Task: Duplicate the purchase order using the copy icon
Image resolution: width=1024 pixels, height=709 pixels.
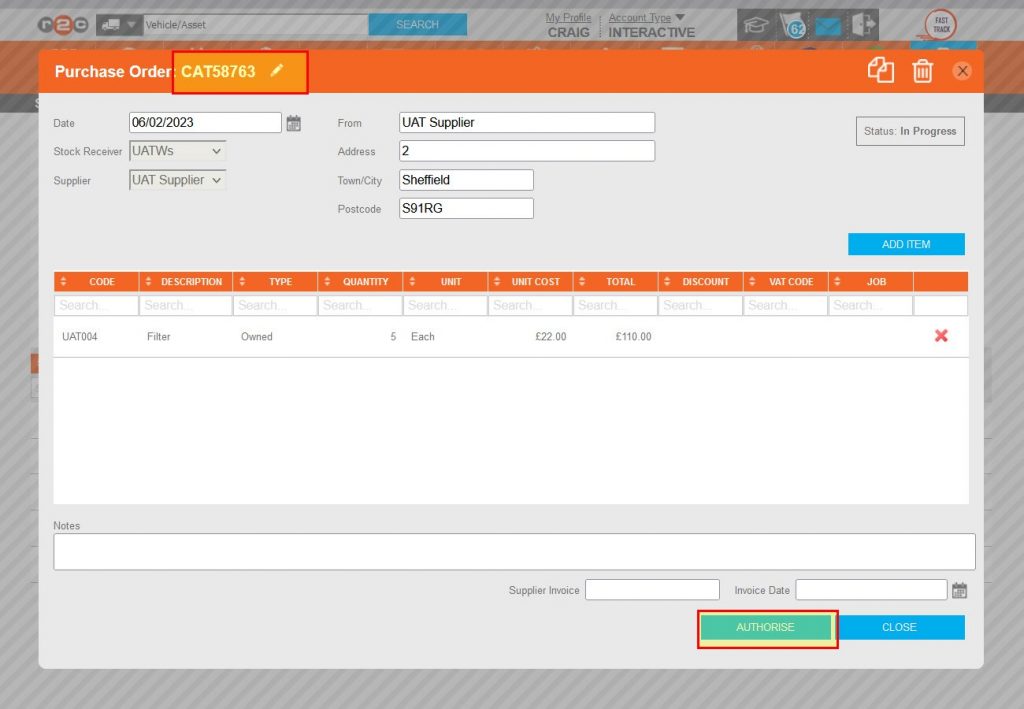Action: click(881, 71)
